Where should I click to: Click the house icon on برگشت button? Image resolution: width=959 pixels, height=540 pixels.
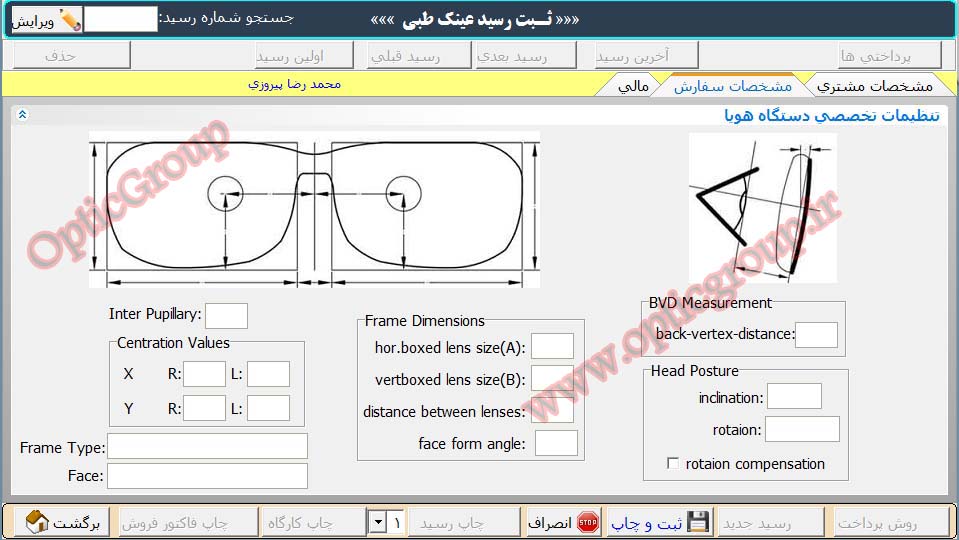click(37, 522)
